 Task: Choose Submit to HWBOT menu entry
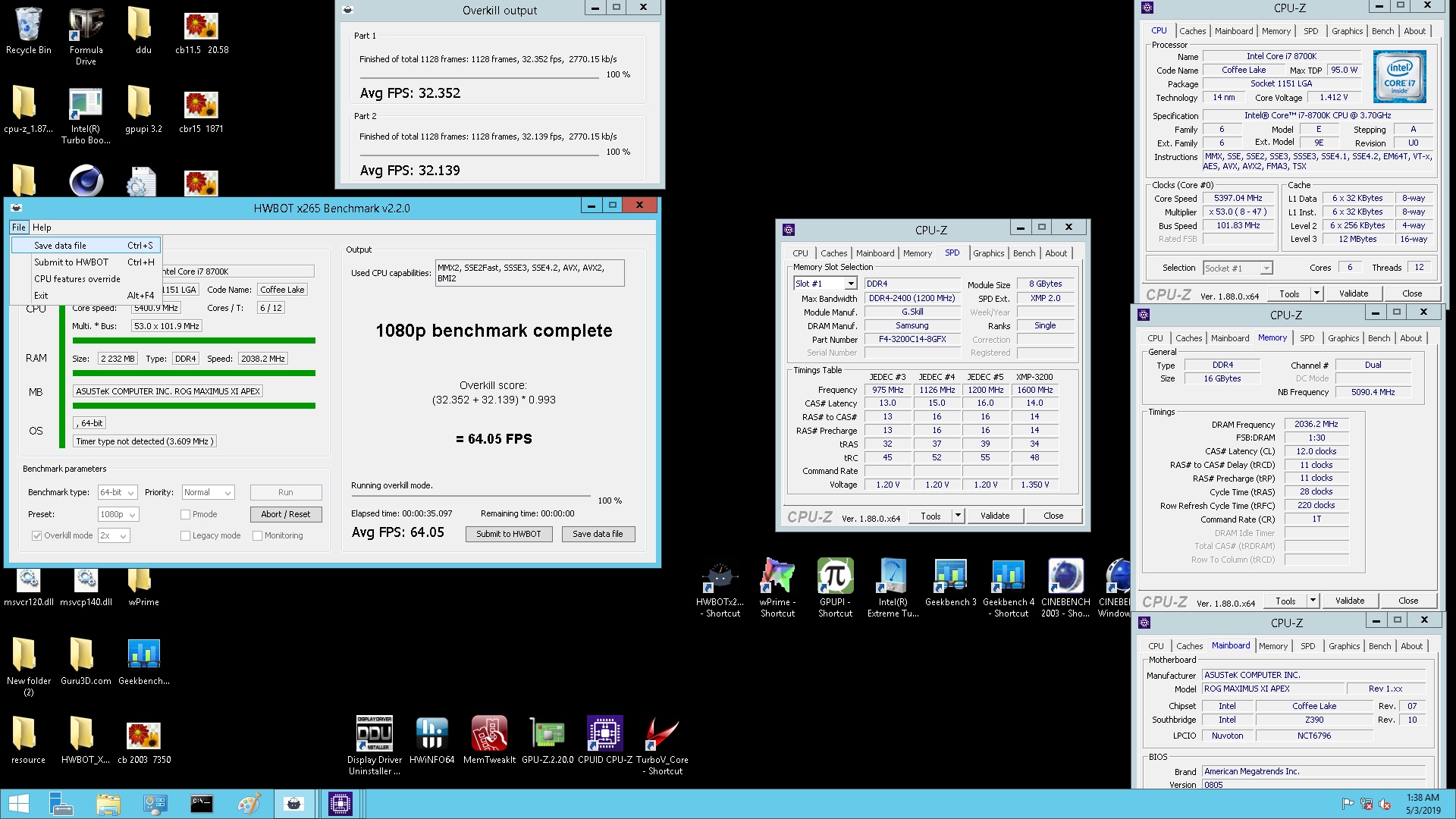pyautogui.click(x=86, y=262)
